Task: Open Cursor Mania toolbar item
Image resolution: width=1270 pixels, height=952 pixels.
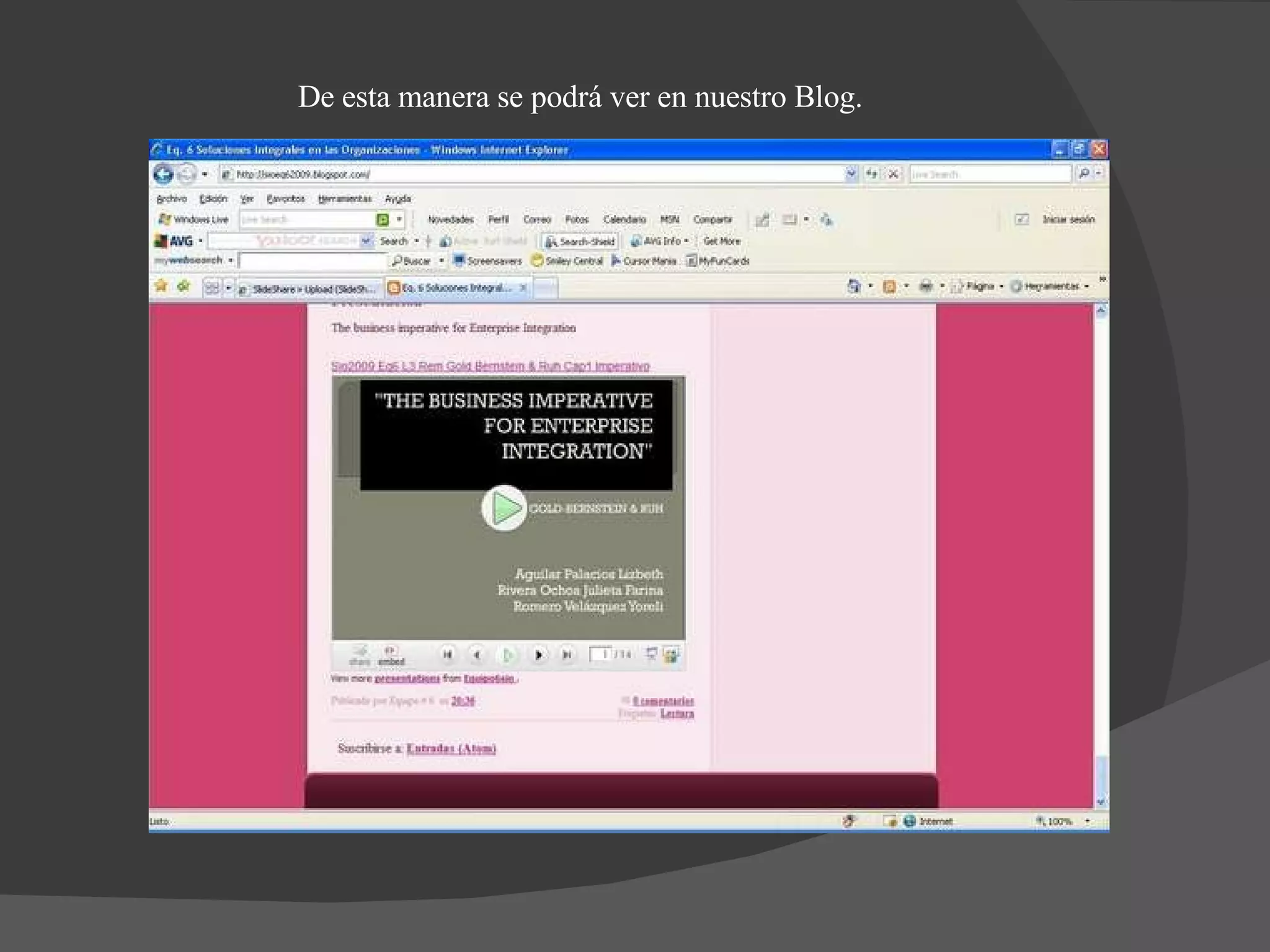Action: tap(644, 261)
